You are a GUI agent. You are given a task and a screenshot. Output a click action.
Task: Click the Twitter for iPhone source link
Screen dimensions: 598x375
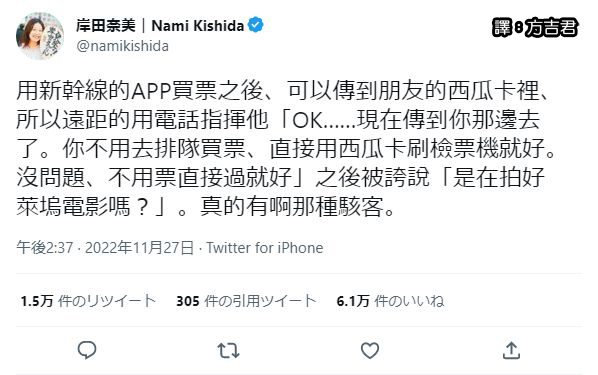(265, 248)
